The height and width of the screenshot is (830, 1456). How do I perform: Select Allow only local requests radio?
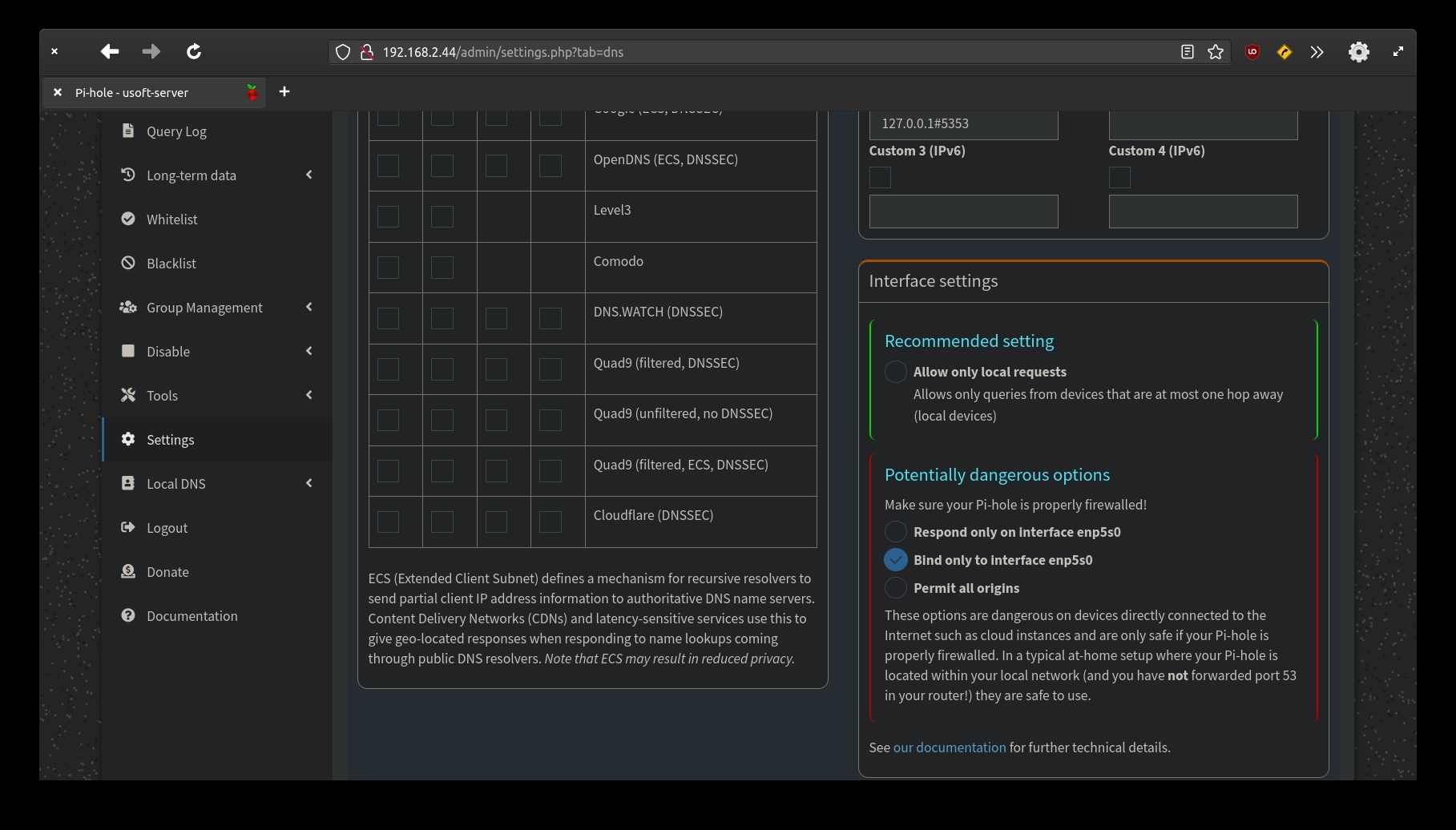[896, 372]
